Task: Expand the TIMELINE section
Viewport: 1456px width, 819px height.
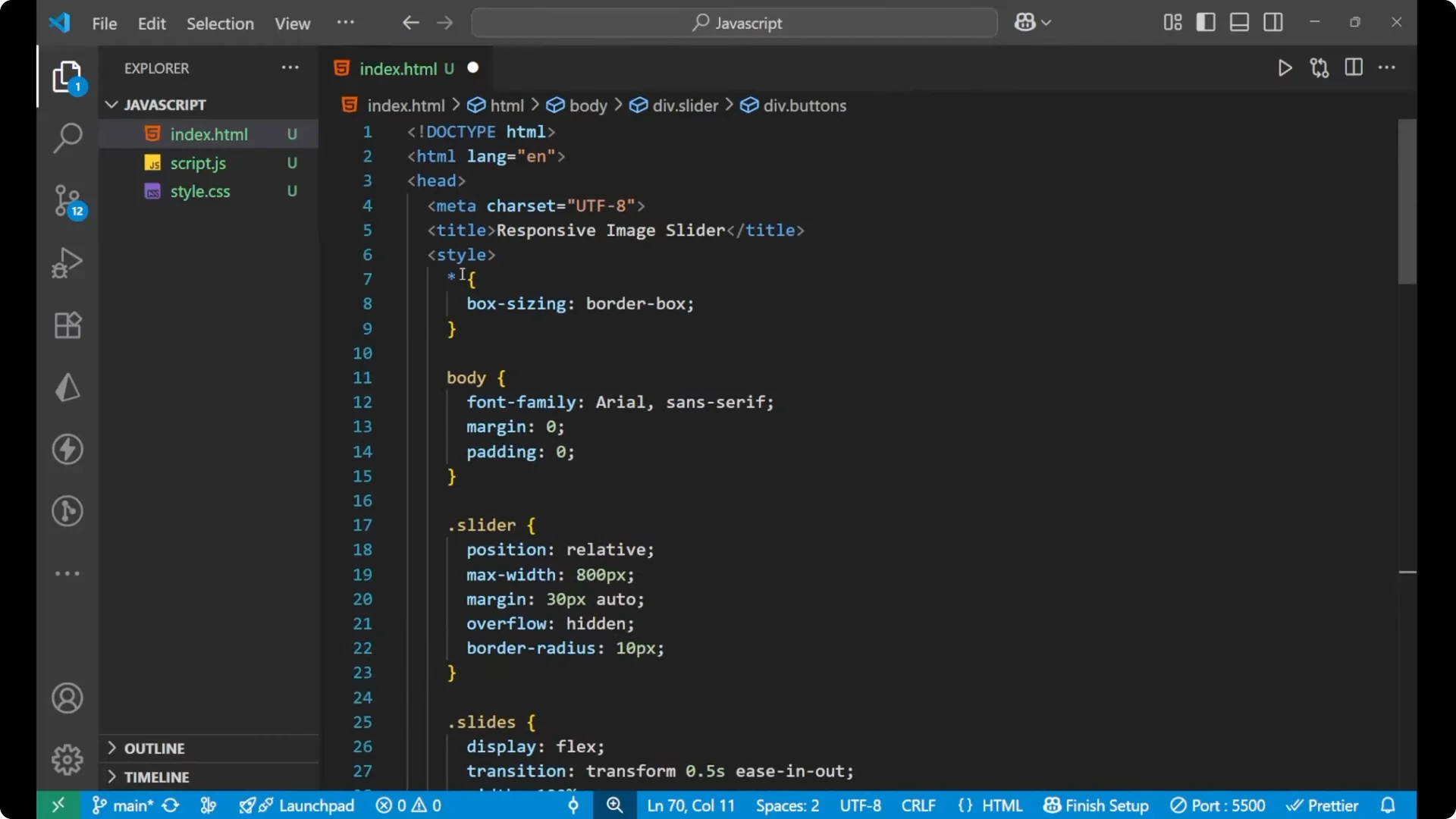Action: (x=155, y=777)
